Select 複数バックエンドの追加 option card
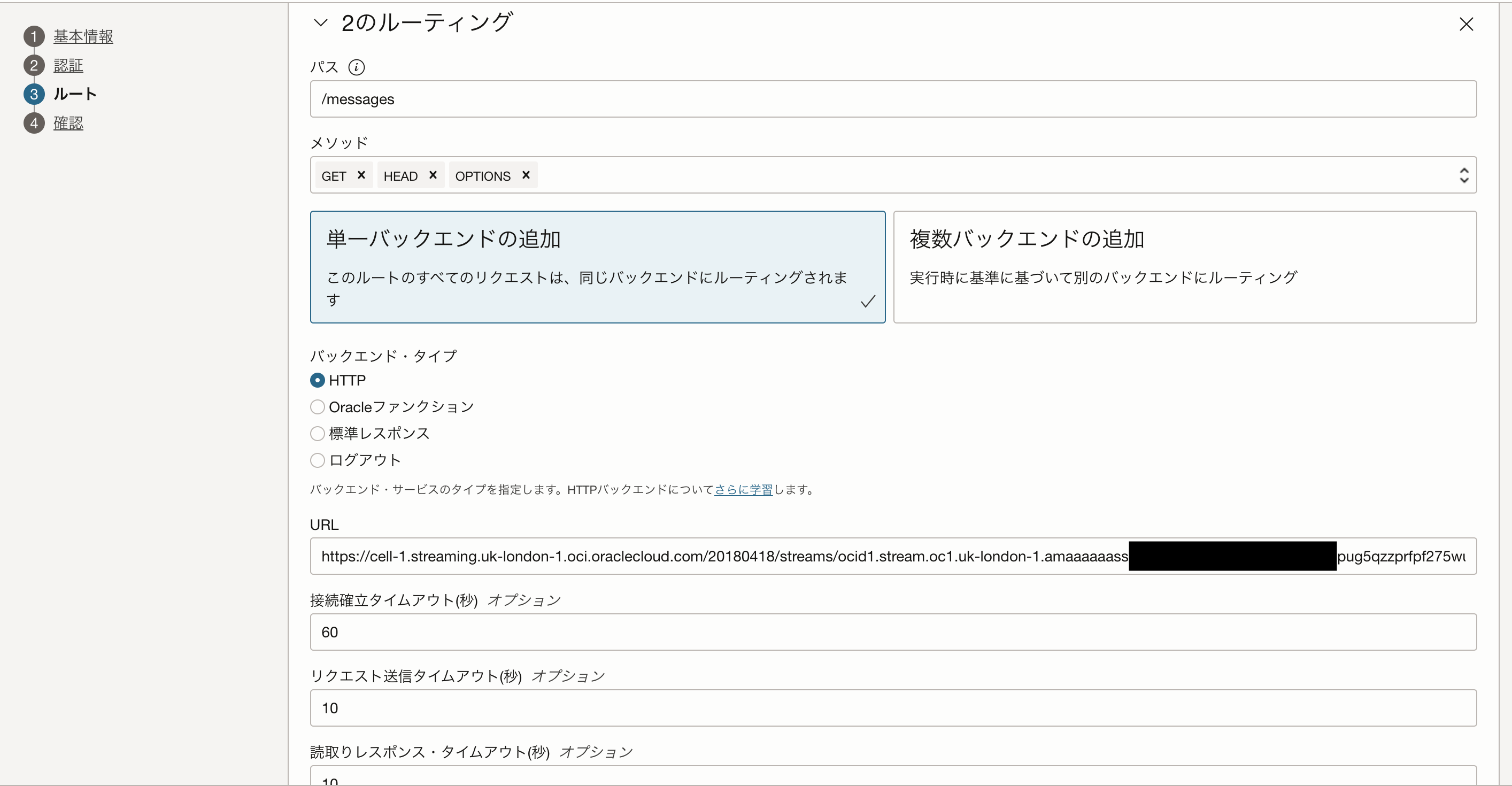The image size is (1512, 786). pyautogui.click(x=1184, y=267)
